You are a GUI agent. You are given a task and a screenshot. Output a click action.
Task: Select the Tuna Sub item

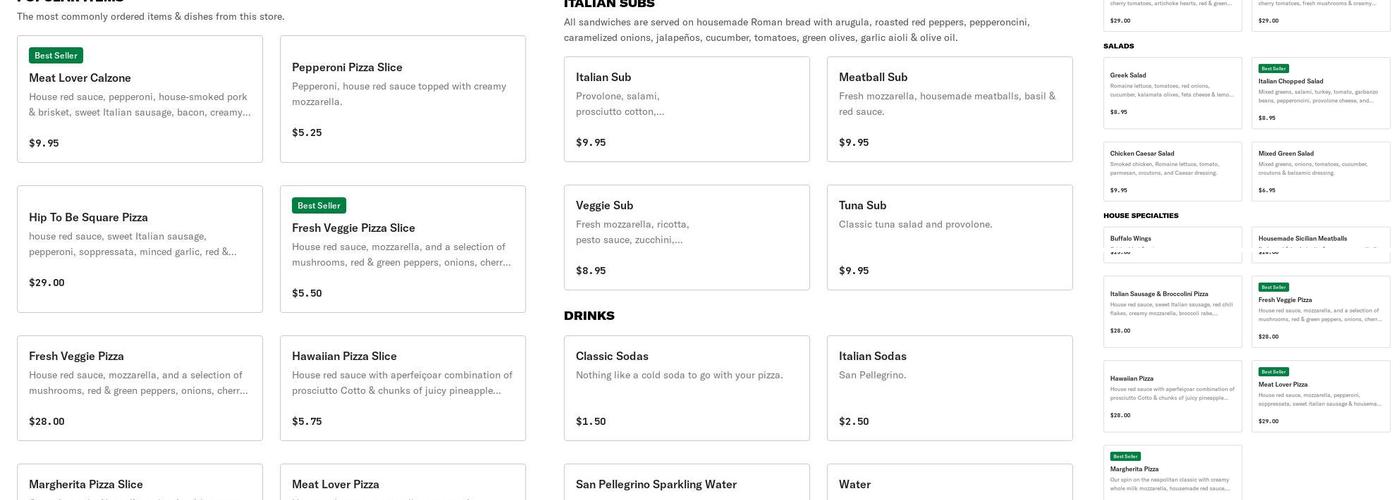coord(949,237)
